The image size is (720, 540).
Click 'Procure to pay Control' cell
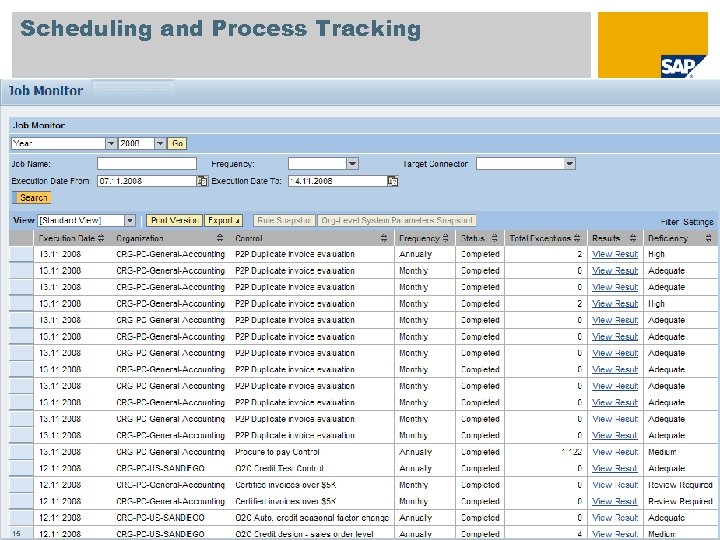[277, 452]
